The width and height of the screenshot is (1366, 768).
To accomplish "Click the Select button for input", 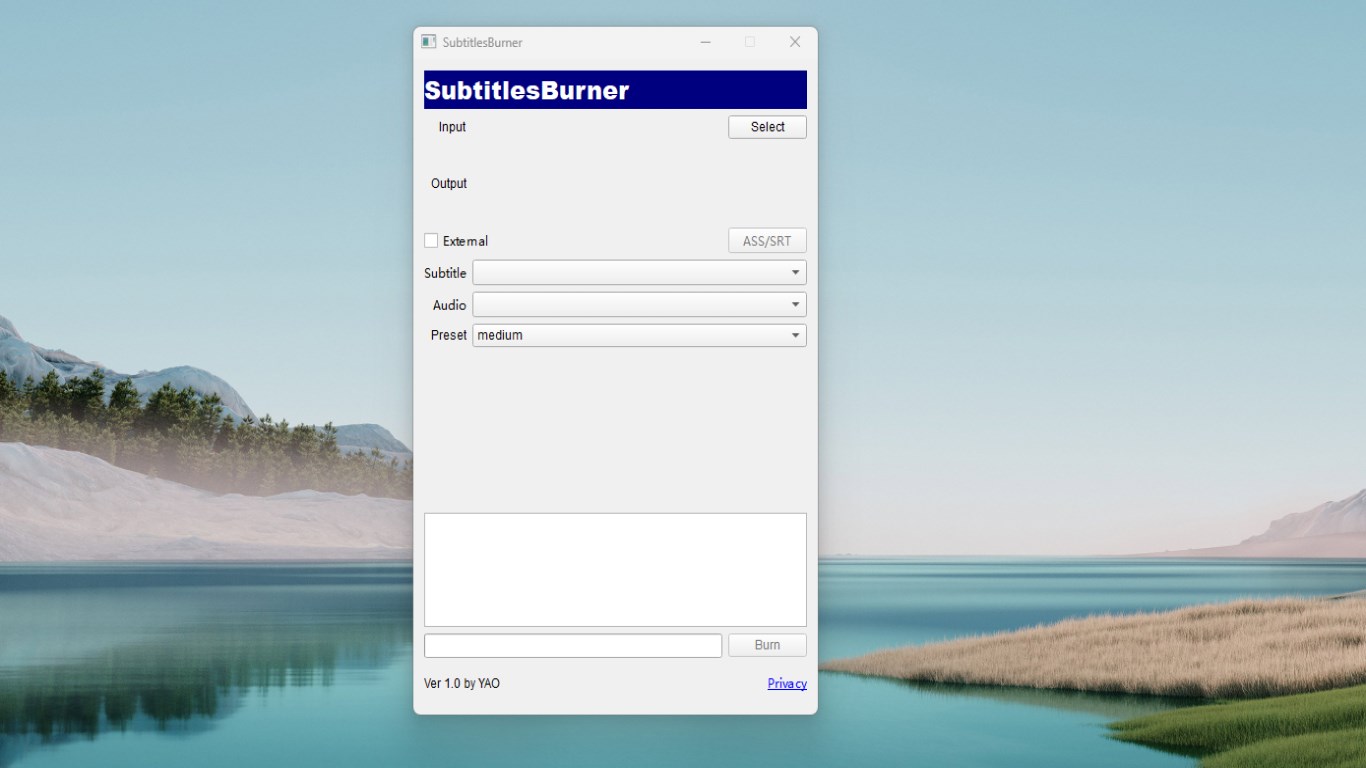I will coord(767,127).
